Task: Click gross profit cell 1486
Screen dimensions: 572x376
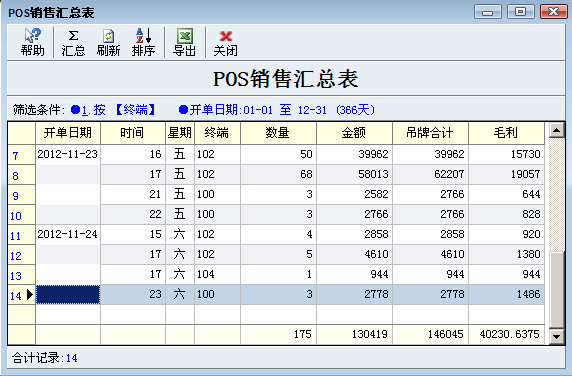Action: coord(506,295)
